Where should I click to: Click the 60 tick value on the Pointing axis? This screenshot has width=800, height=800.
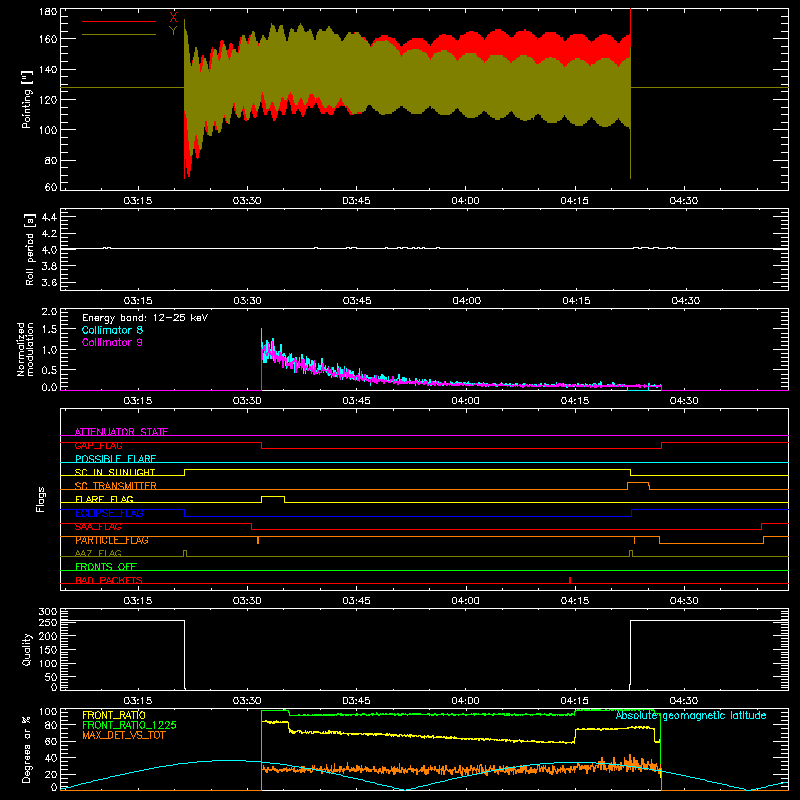(51, 187)
